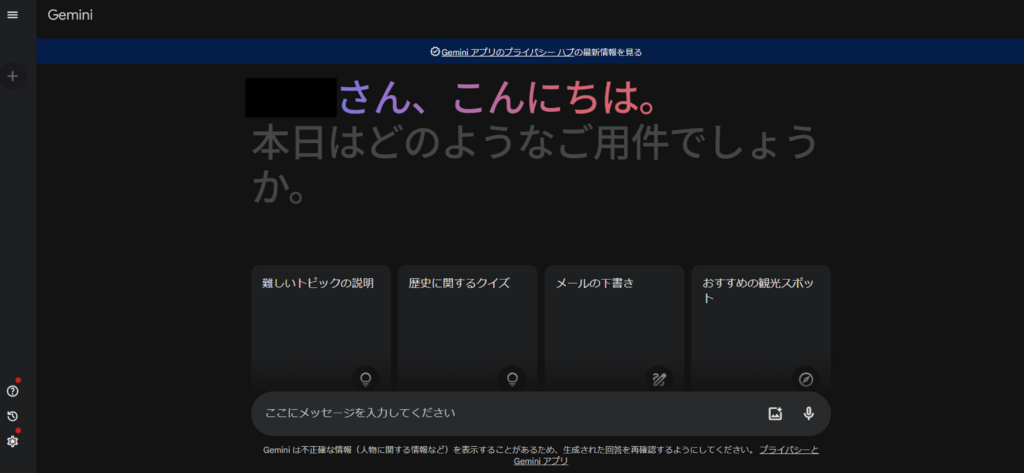Open the activity history clock icon
Viewport: 1024px width, 473px height.
12,416
